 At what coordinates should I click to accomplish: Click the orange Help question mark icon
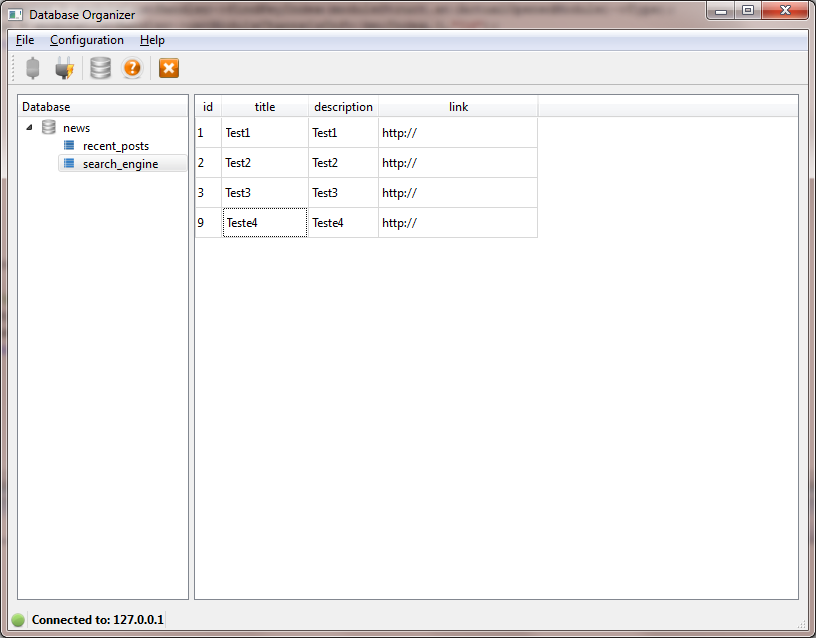coord(132,67)
